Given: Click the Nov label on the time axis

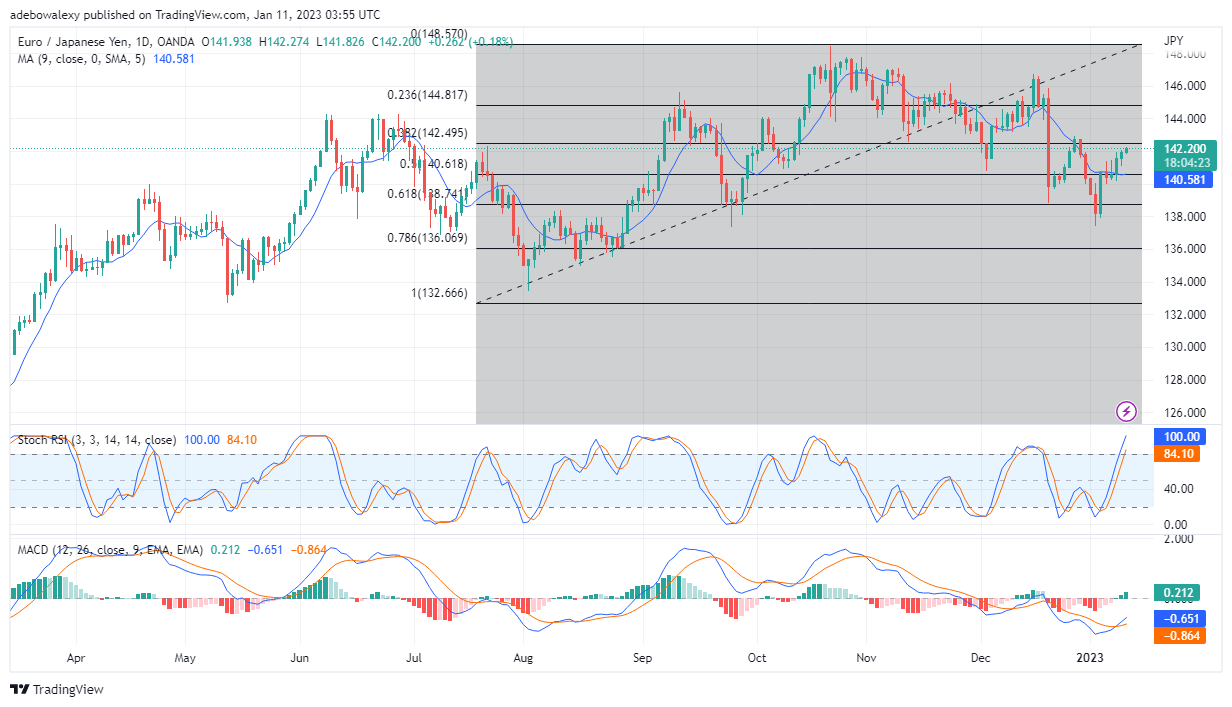Looking at the screenshot, I should tap(868, 659).
